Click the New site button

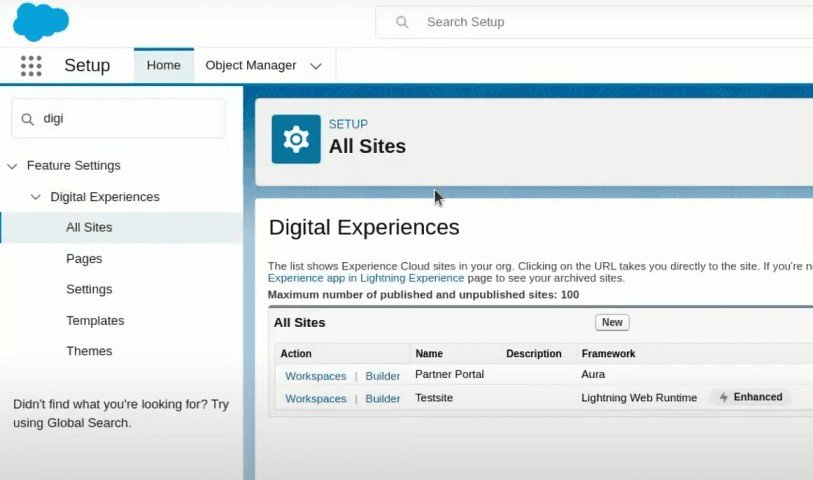pos(612,322)
